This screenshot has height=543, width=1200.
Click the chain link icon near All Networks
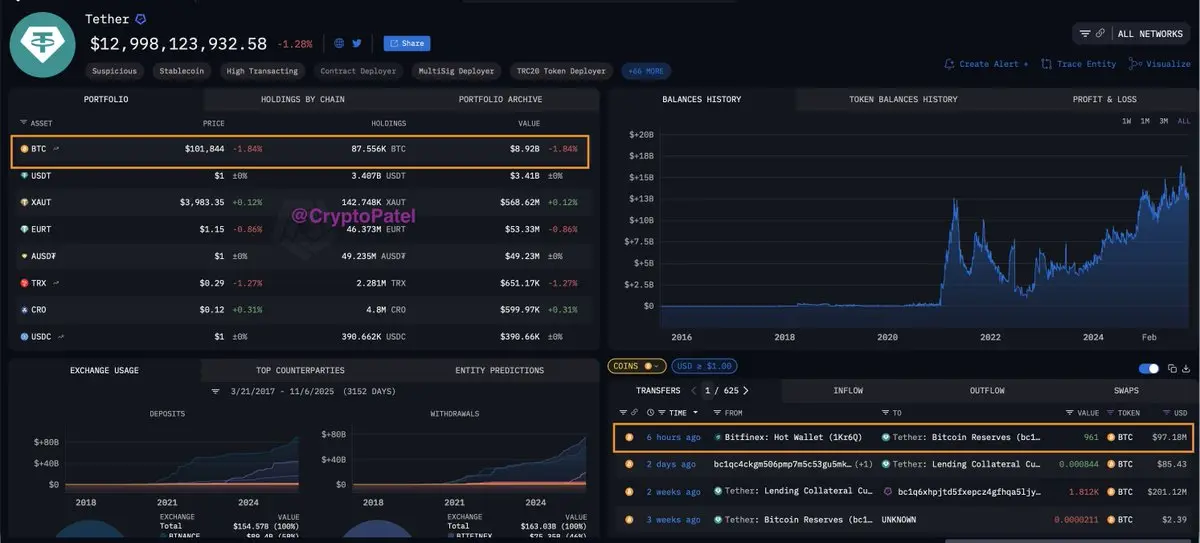(x=1100, y=34)
